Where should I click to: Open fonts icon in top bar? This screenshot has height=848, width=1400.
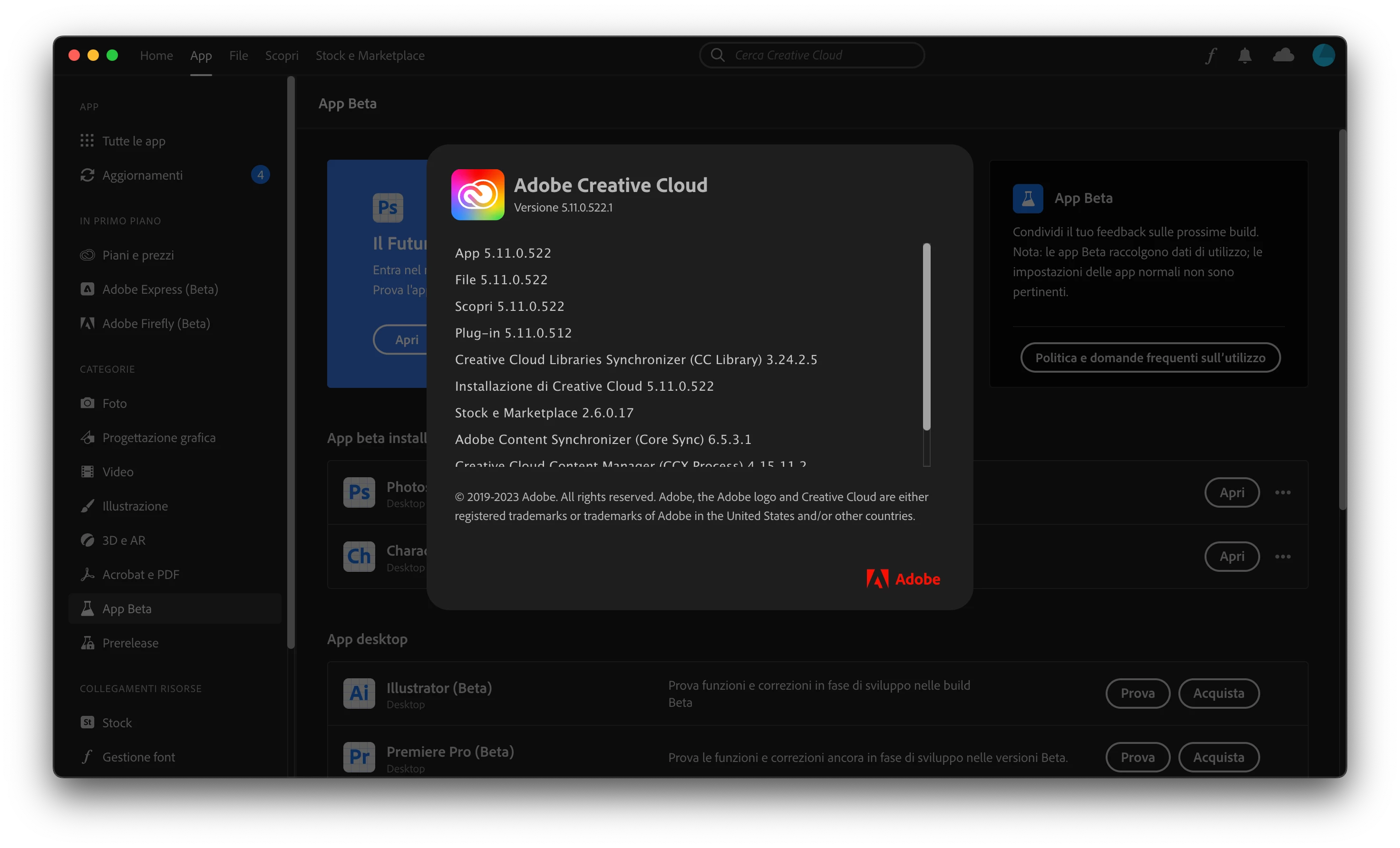(1211, 56)
